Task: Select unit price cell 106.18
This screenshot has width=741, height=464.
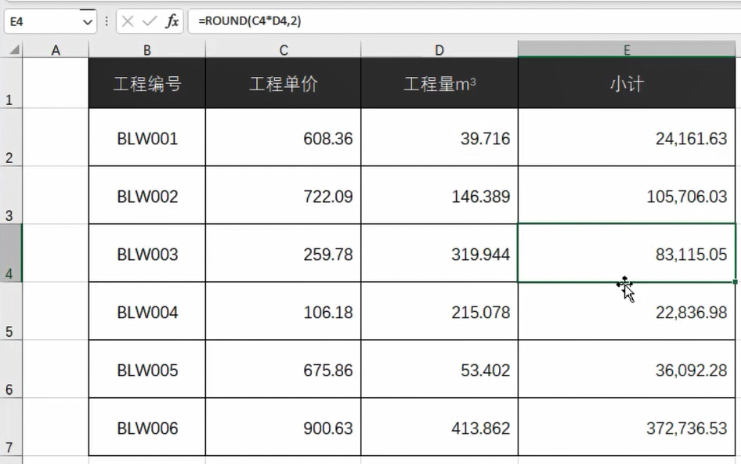Action: (x=283, y=311)
